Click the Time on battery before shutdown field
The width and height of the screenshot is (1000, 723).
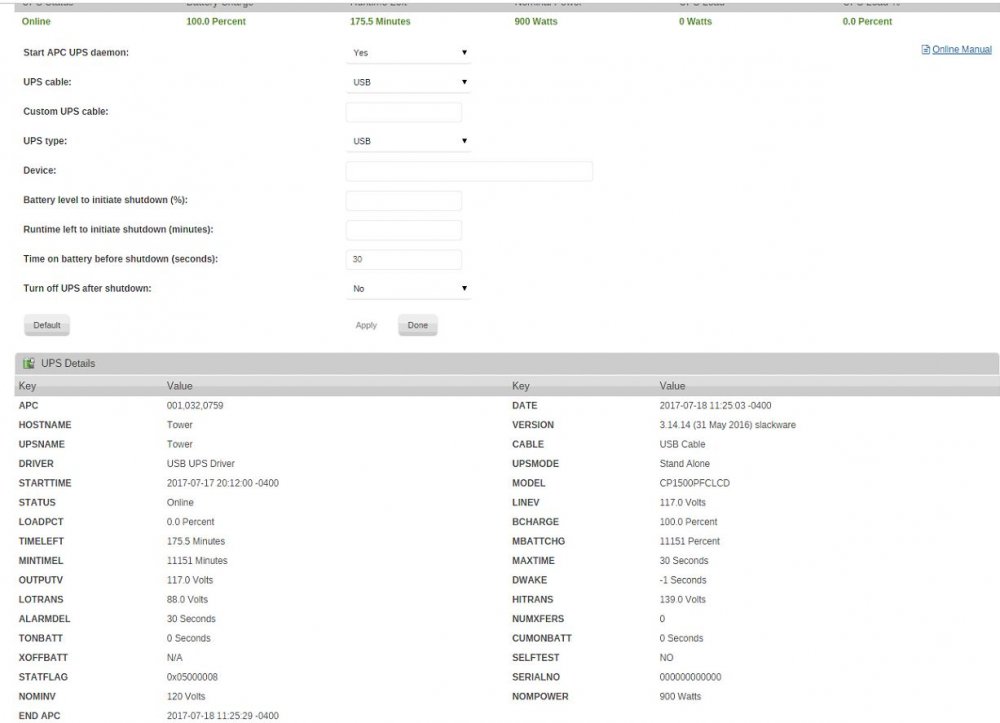(404, 259)
